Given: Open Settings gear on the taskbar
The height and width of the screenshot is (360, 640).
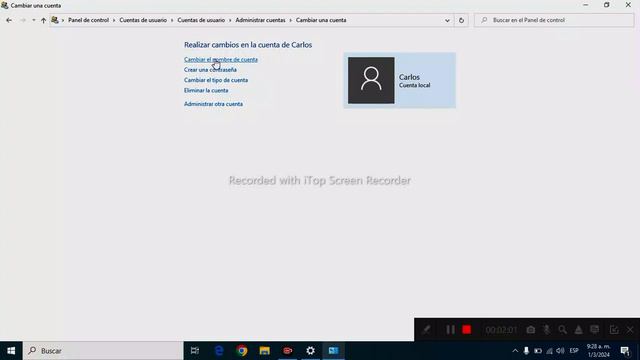Looking at the screenshot, I should coord(310,351).
